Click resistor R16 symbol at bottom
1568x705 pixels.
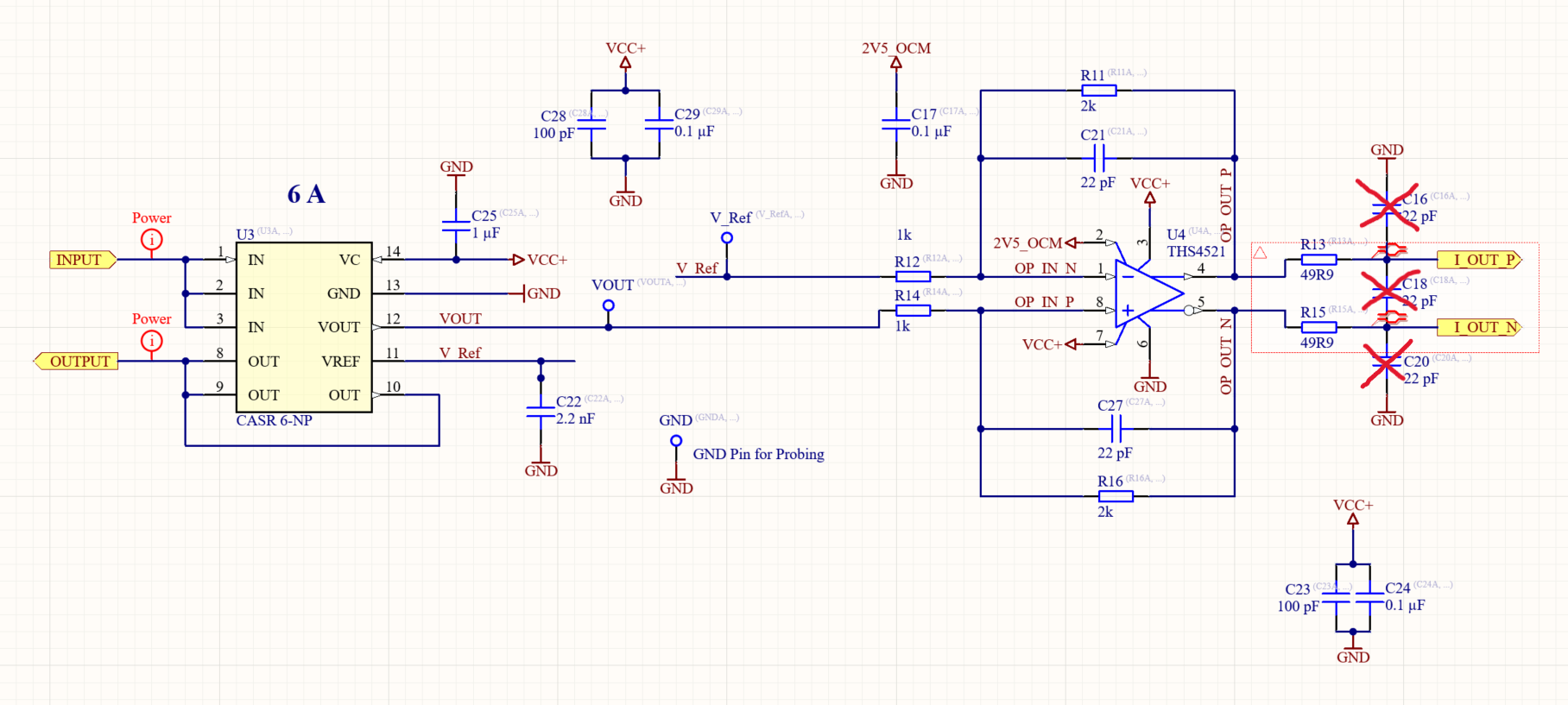tap(1116, 496)
